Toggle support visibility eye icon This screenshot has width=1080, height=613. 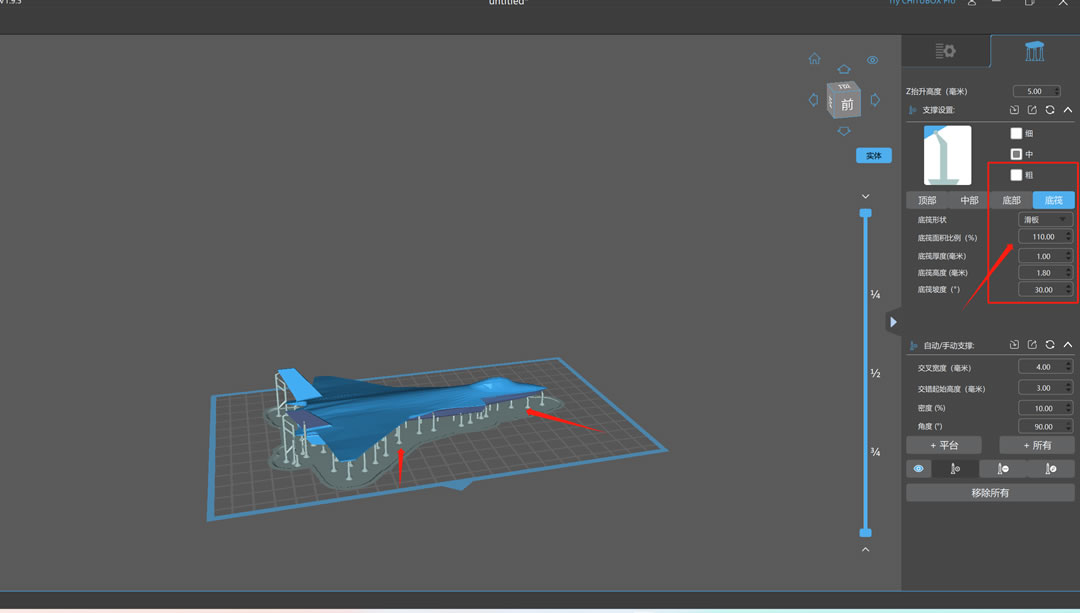coord(918,468)
